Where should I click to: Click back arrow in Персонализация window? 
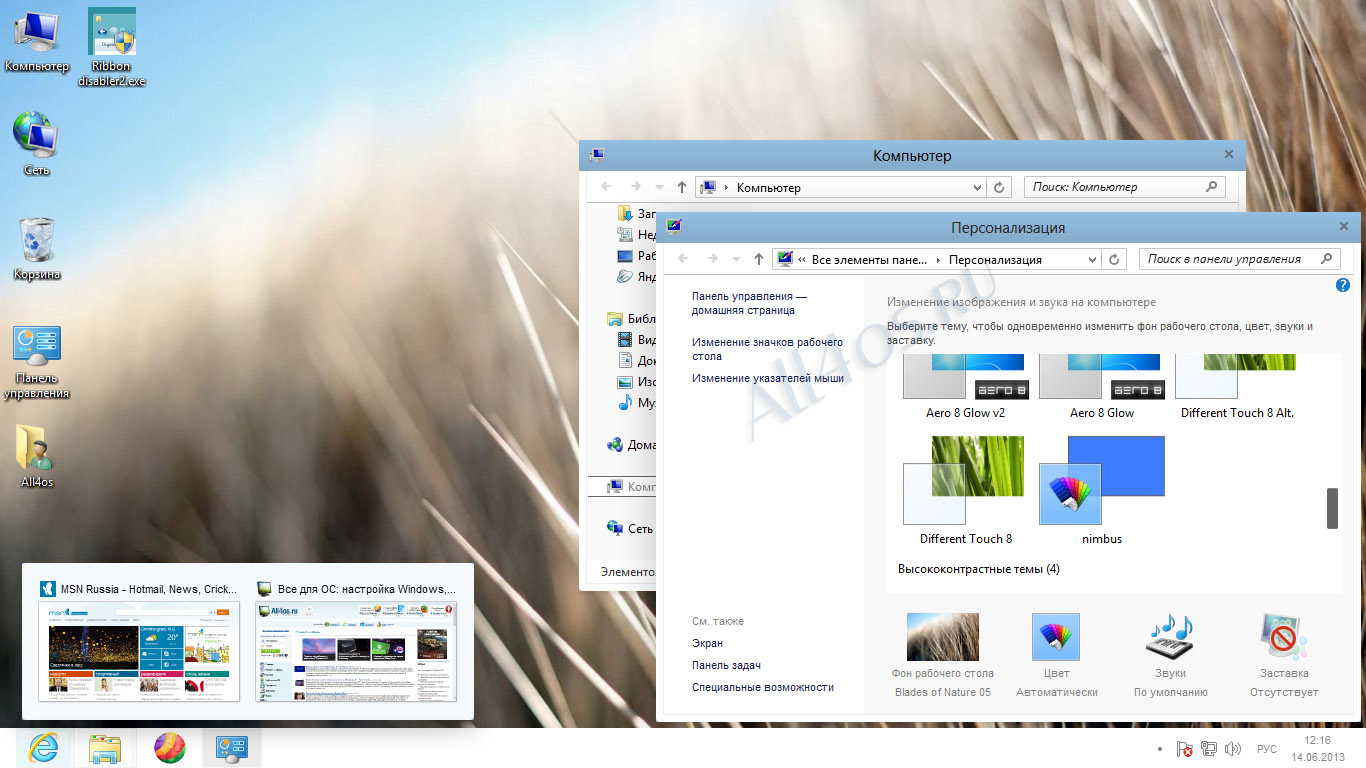tap(683, 259)
